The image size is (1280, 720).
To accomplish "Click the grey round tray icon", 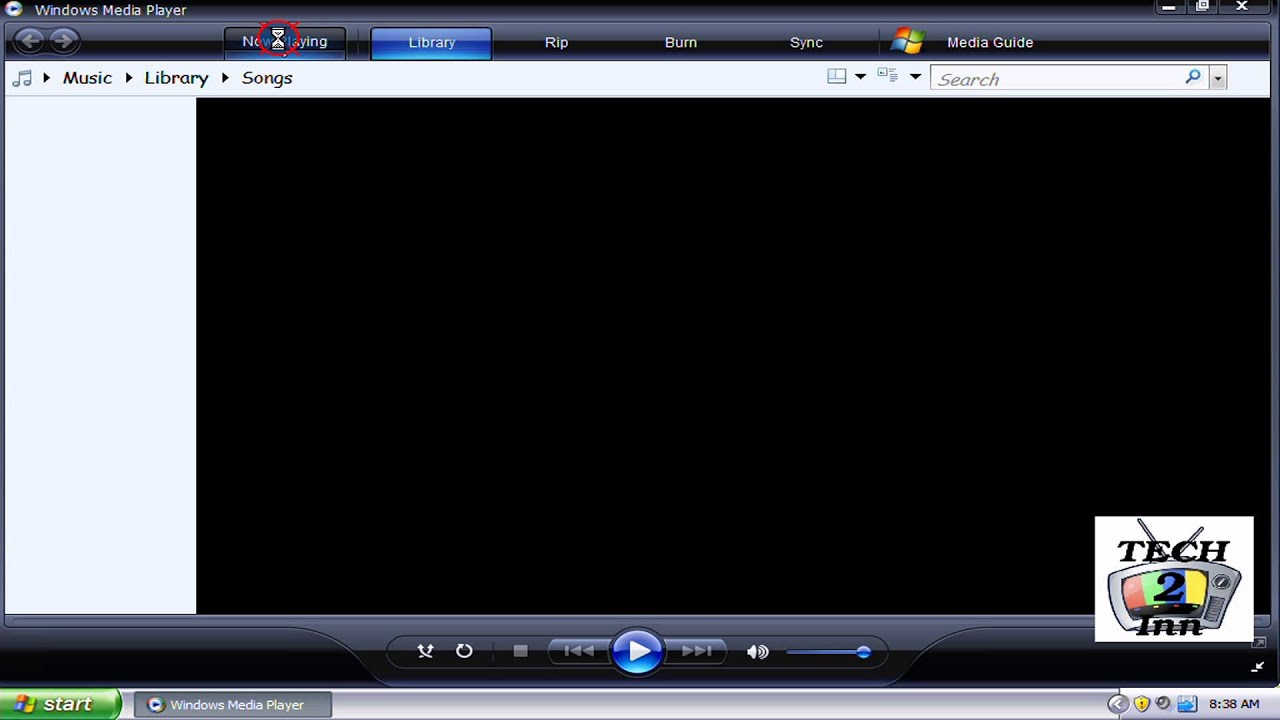I will [1163, 704].
